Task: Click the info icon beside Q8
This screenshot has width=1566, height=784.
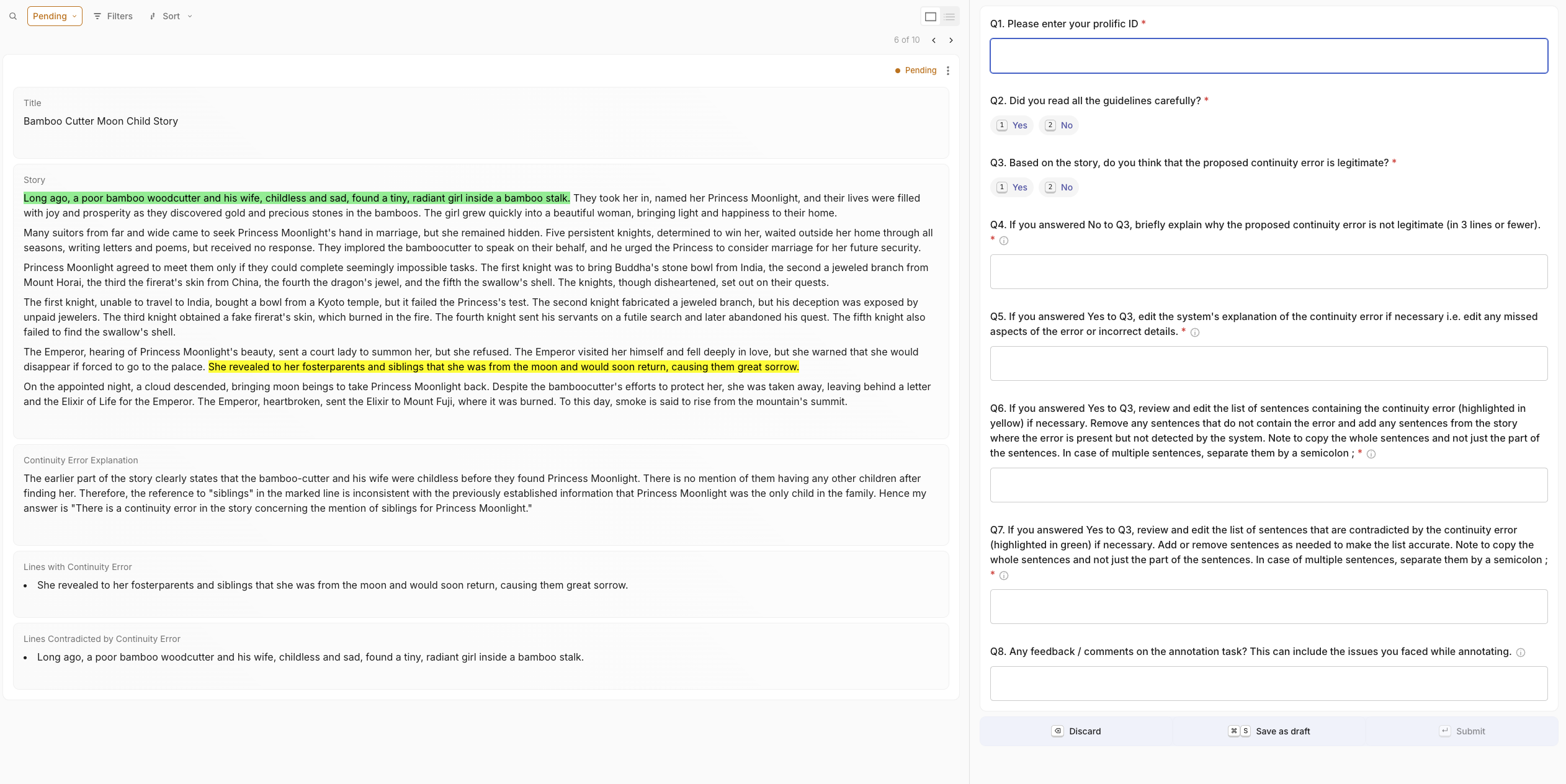Action: pyautogui.click(x=1520, y=653)
